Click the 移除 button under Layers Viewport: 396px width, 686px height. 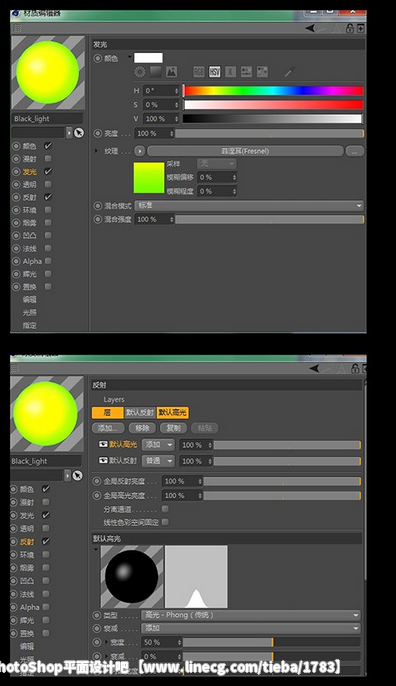(142, 428)
